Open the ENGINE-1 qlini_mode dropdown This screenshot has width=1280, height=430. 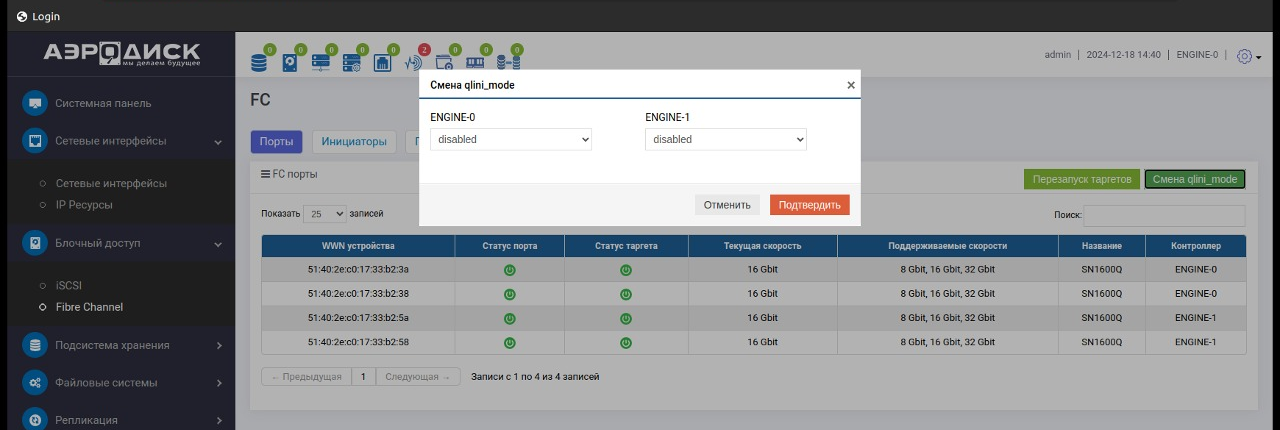click(726, 139)
